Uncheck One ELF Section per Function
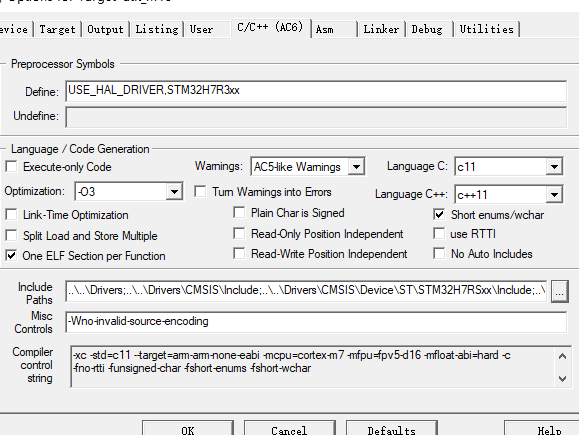Image resolution: width=579 pixels, height=435 pixels. tap(11, 255)
